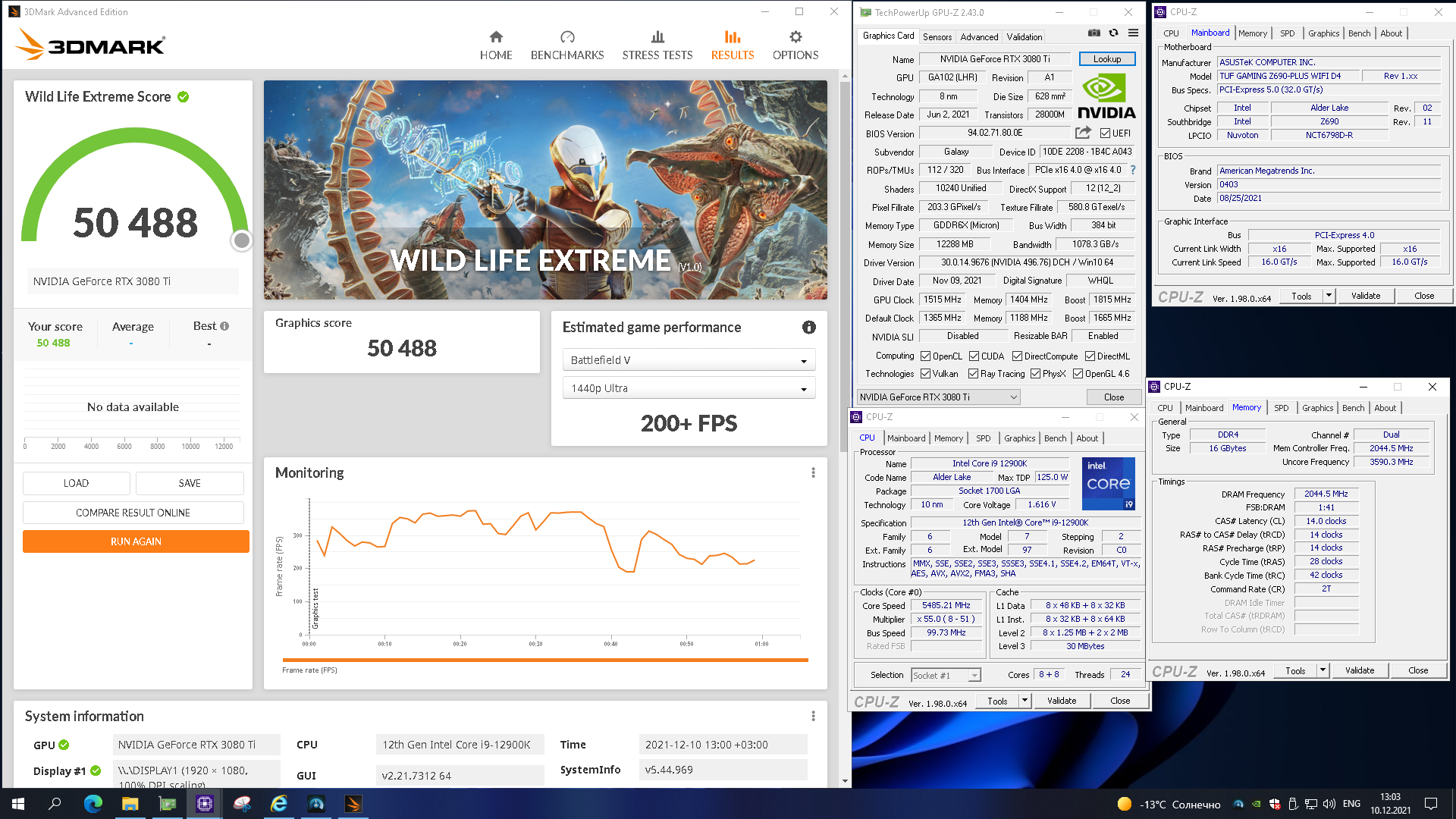Click the NVIDIA GeForce RTX 3080 Ti name field
This screenshot has height=819, width=1456.
coord(995,59)
